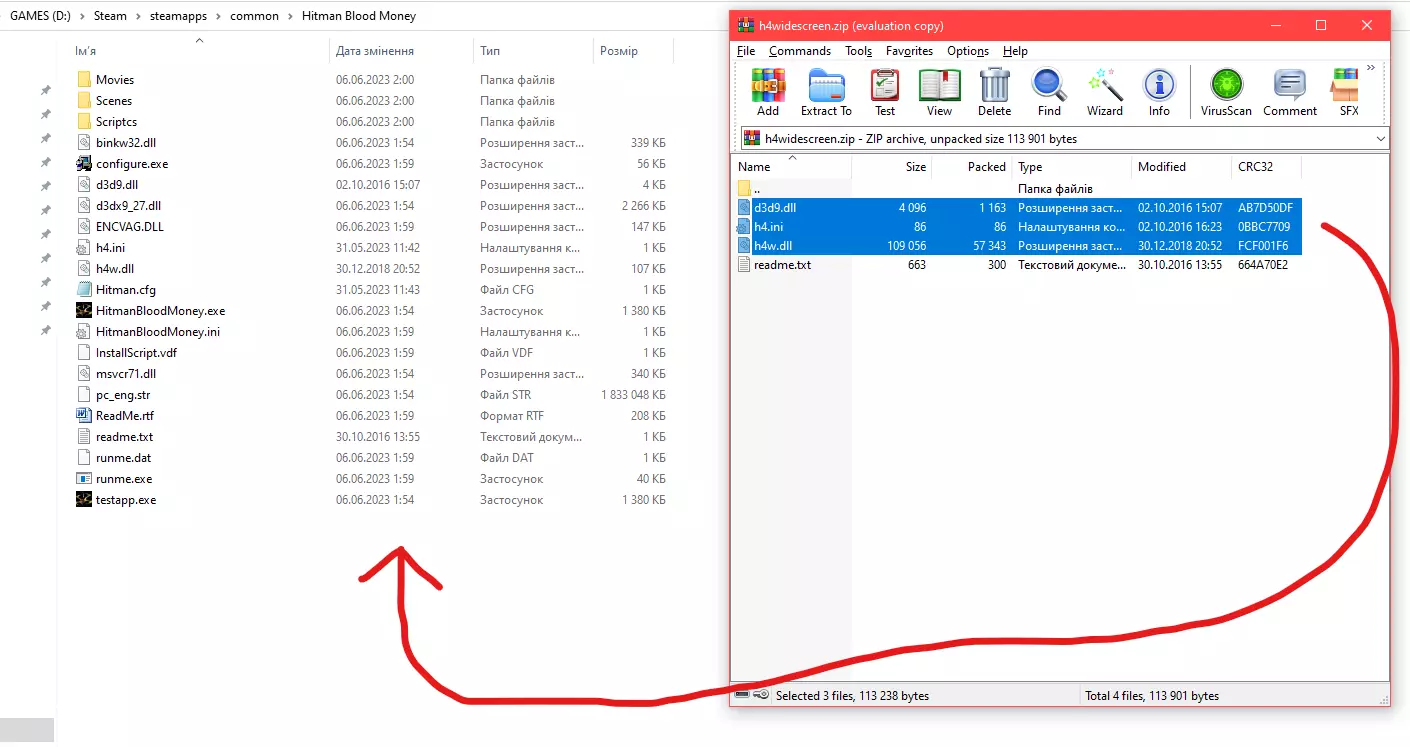1410x747 pixels.
Task: Start VirusScan on the archive
Action: click(1226, 93)
